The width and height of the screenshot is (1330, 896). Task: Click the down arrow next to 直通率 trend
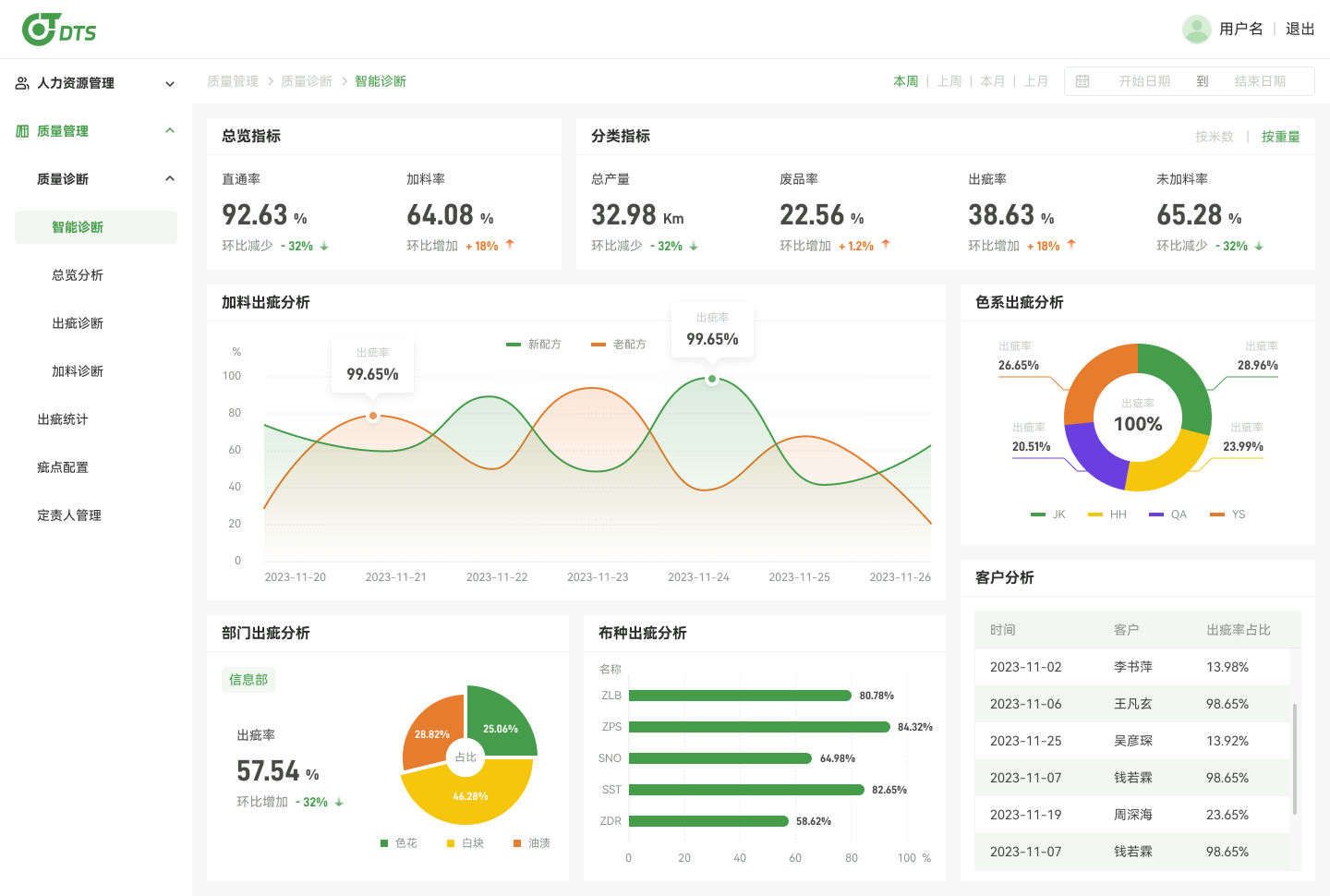pos(324,247)
